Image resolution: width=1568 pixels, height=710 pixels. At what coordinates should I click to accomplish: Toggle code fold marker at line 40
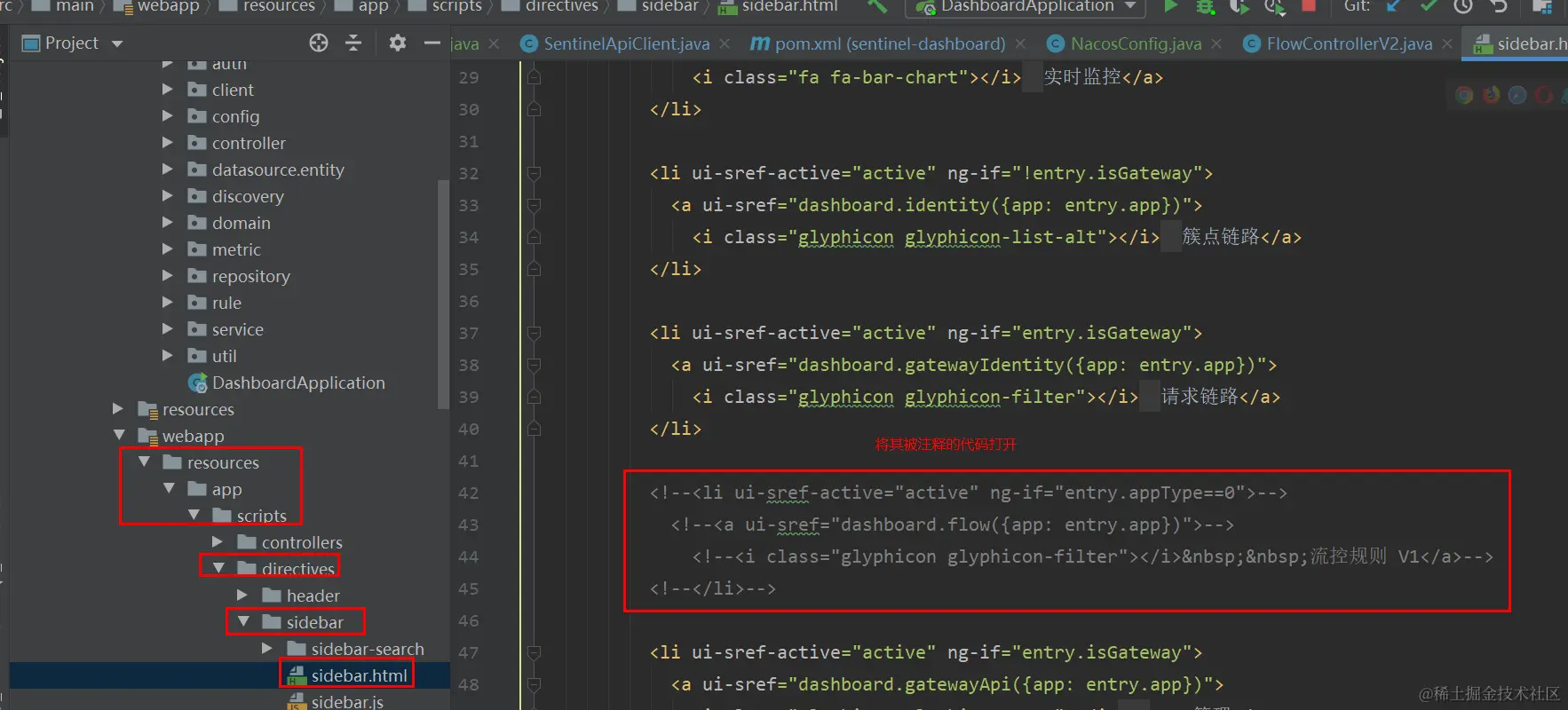pos(534,429)
